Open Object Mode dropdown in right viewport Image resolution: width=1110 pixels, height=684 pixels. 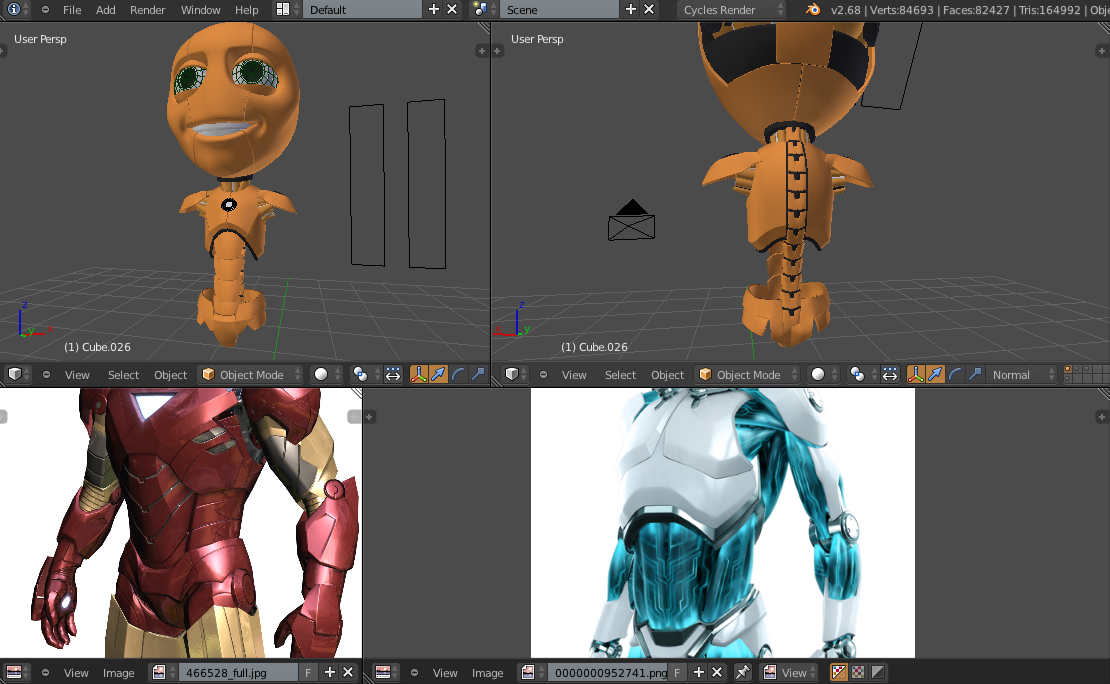748,375
